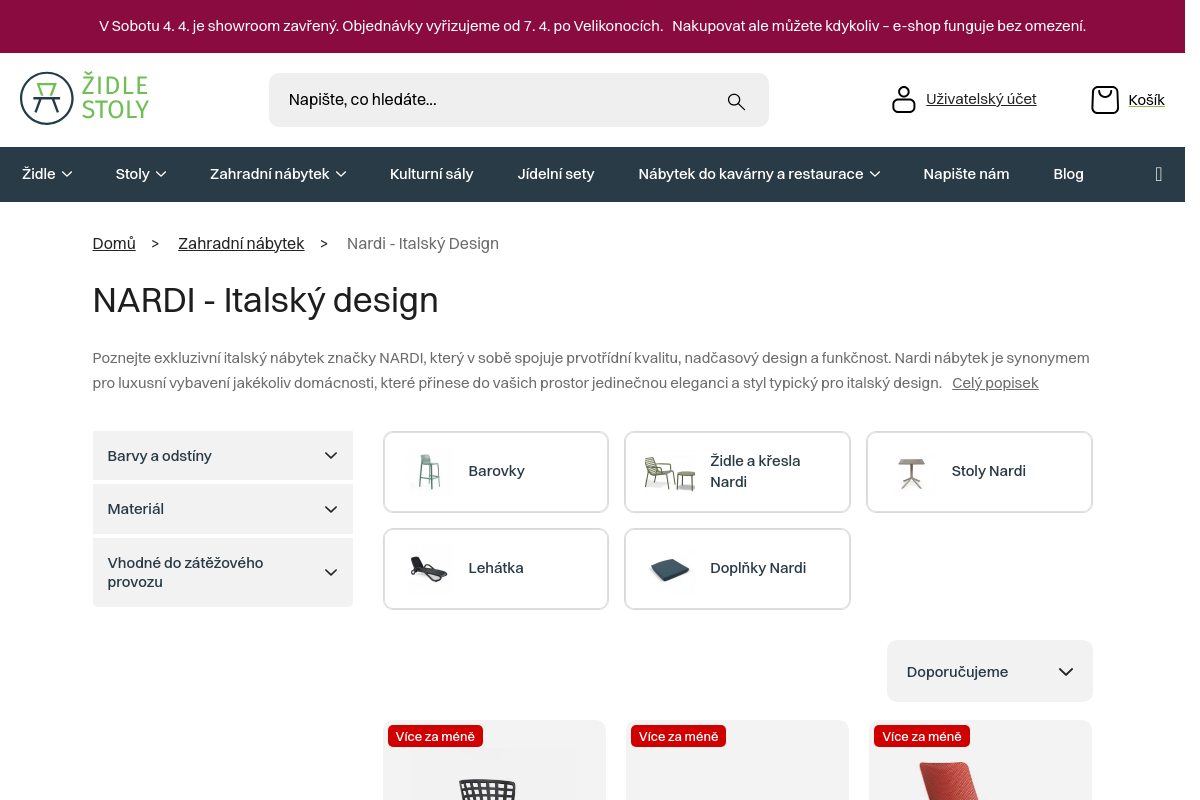Open the Doporučujeme sort dropdown
1200x800 pixels.
point(989,672)
